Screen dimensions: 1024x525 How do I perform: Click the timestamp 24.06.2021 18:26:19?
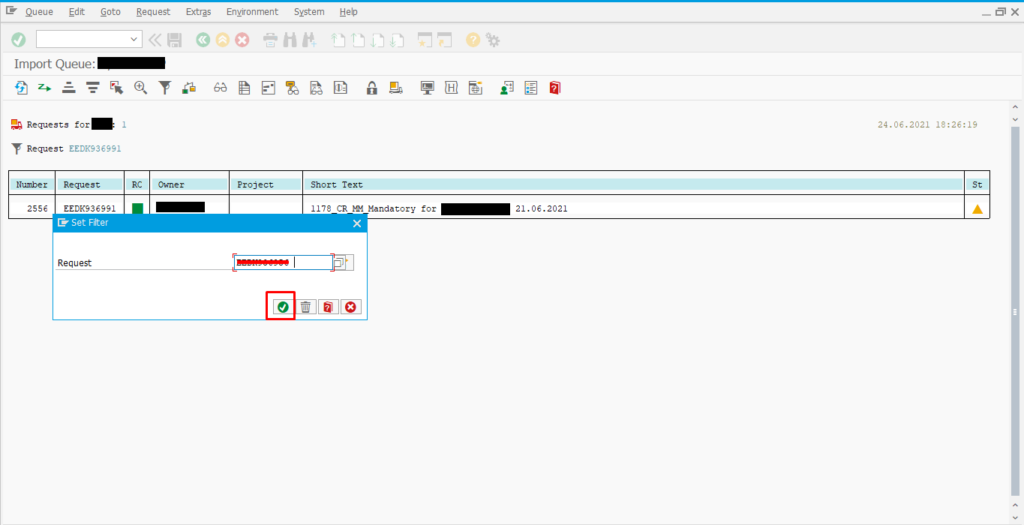[x=927, y=125]
